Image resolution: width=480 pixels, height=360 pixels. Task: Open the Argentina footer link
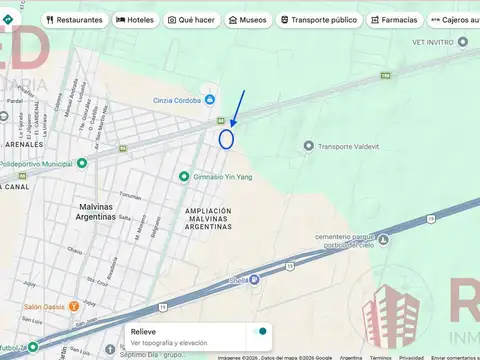[351, 358]
